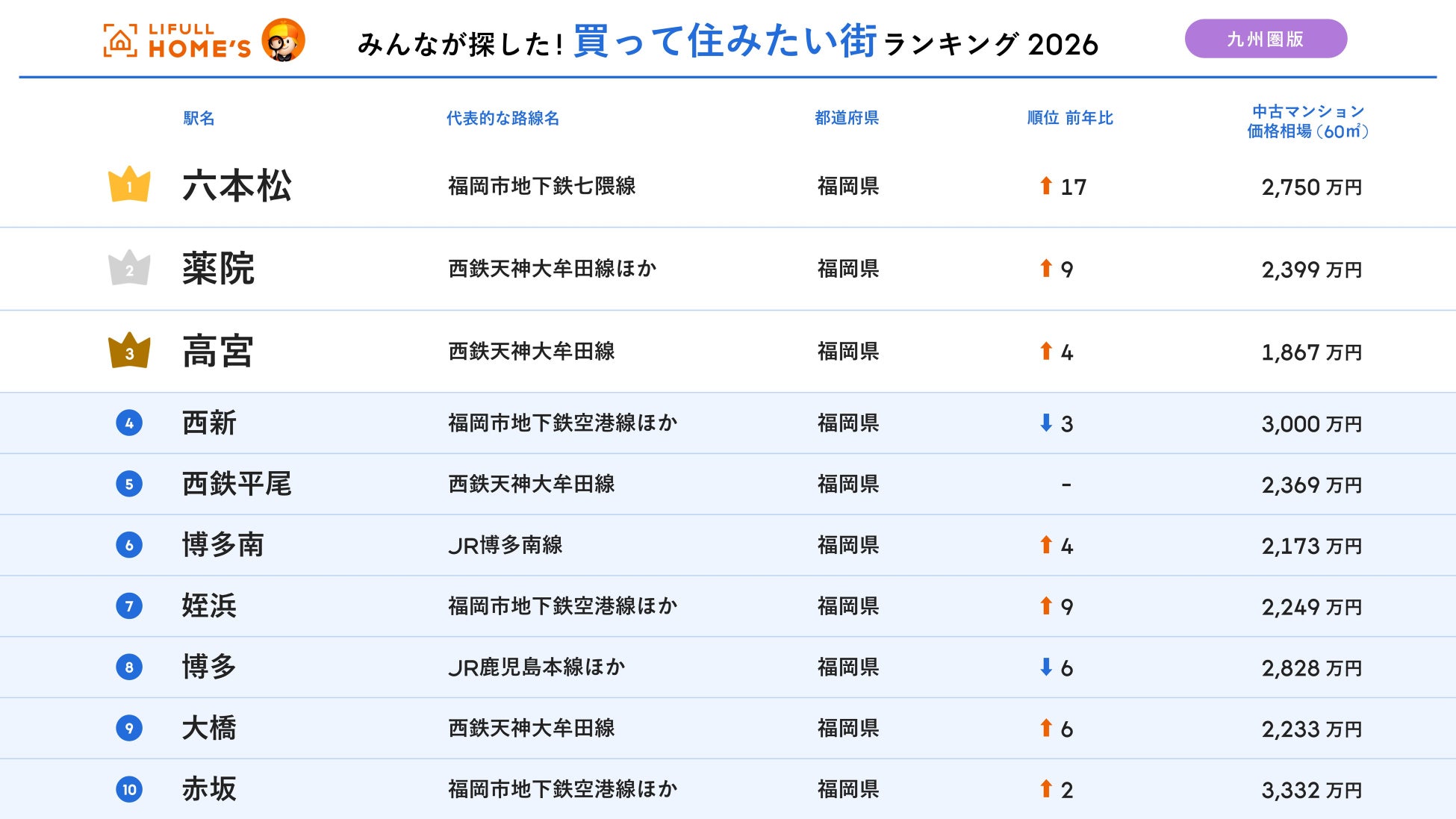Viewport: 1456px width, 819px height.
Task: Click the JR博多南線 route name
Action: (505, 545)
